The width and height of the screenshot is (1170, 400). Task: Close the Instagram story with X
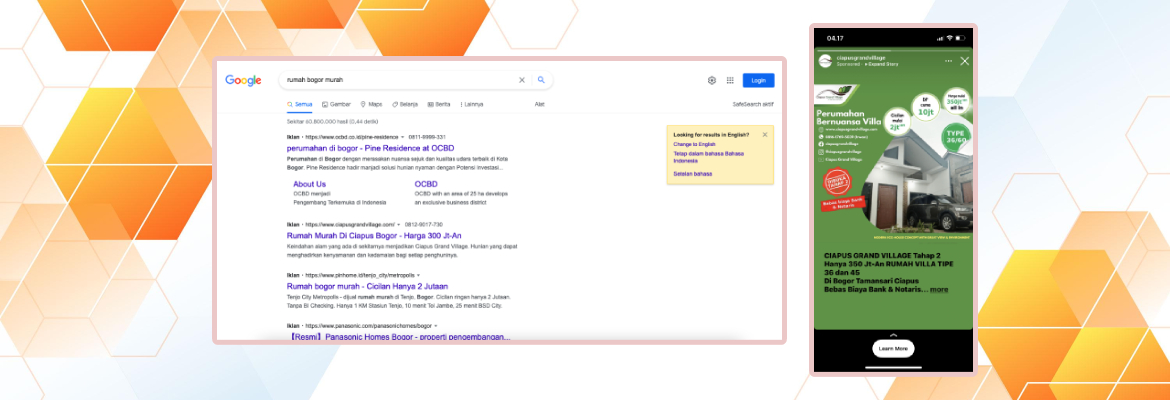pos(964,61)
